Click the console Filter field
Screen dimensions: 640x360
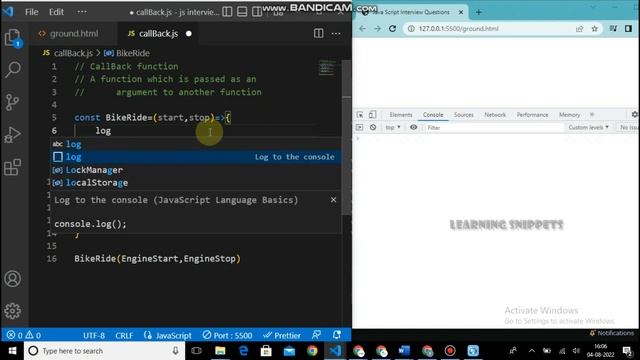coord(494,128)
